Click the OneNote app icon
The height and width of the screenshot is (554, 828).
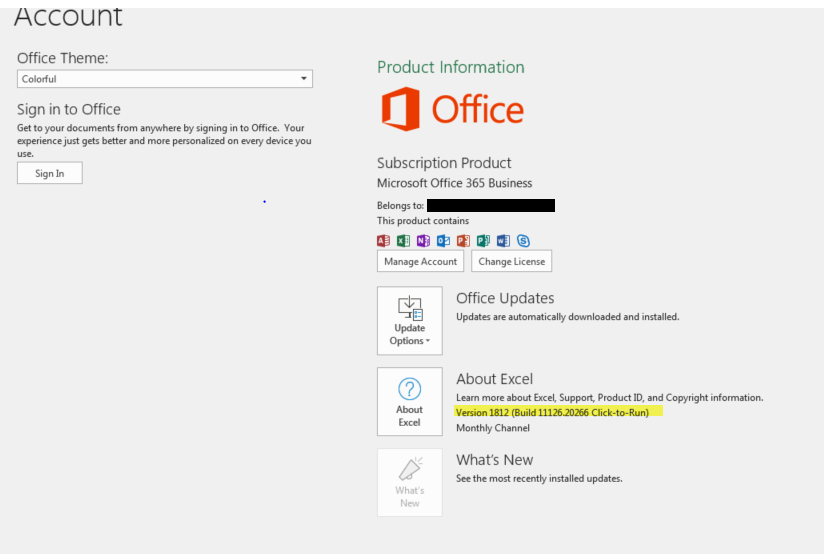tap(423, 241)
